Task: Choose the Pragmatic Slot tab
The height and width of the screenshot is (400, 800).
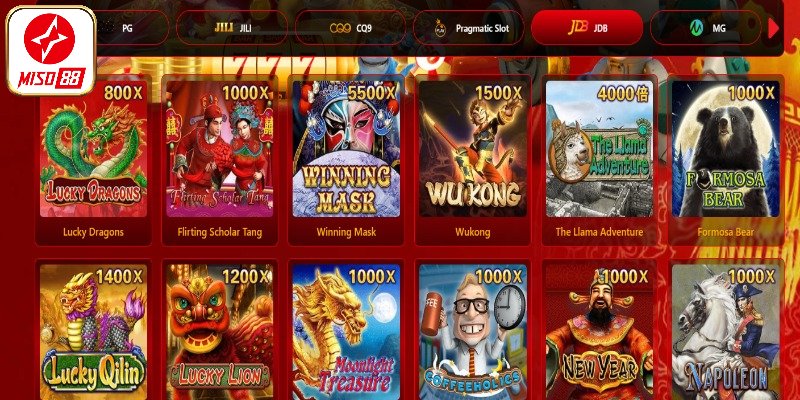Action: point(469,28)
